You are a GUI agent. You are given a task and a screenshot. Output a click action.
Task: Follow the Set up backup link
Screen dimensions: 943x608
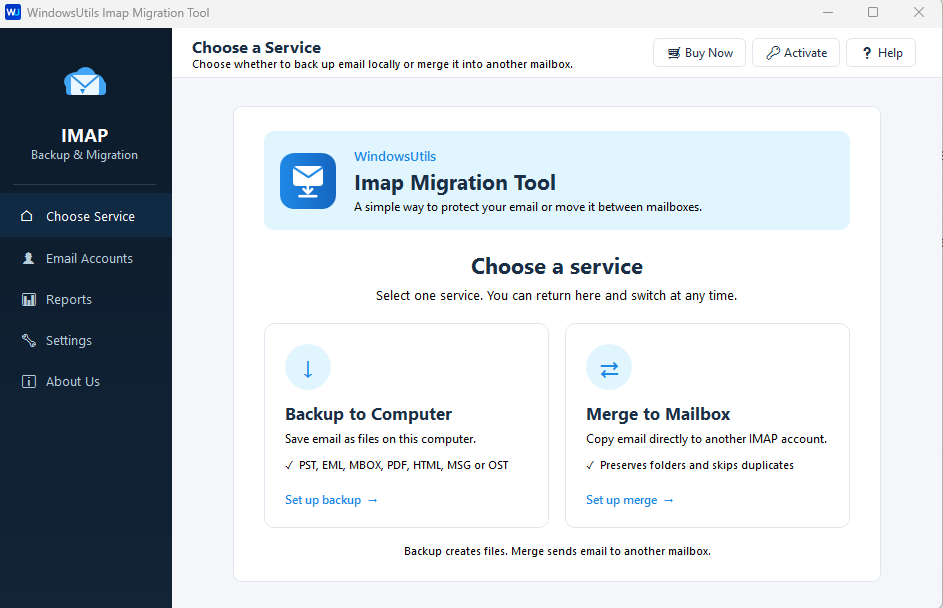[331, 500]
